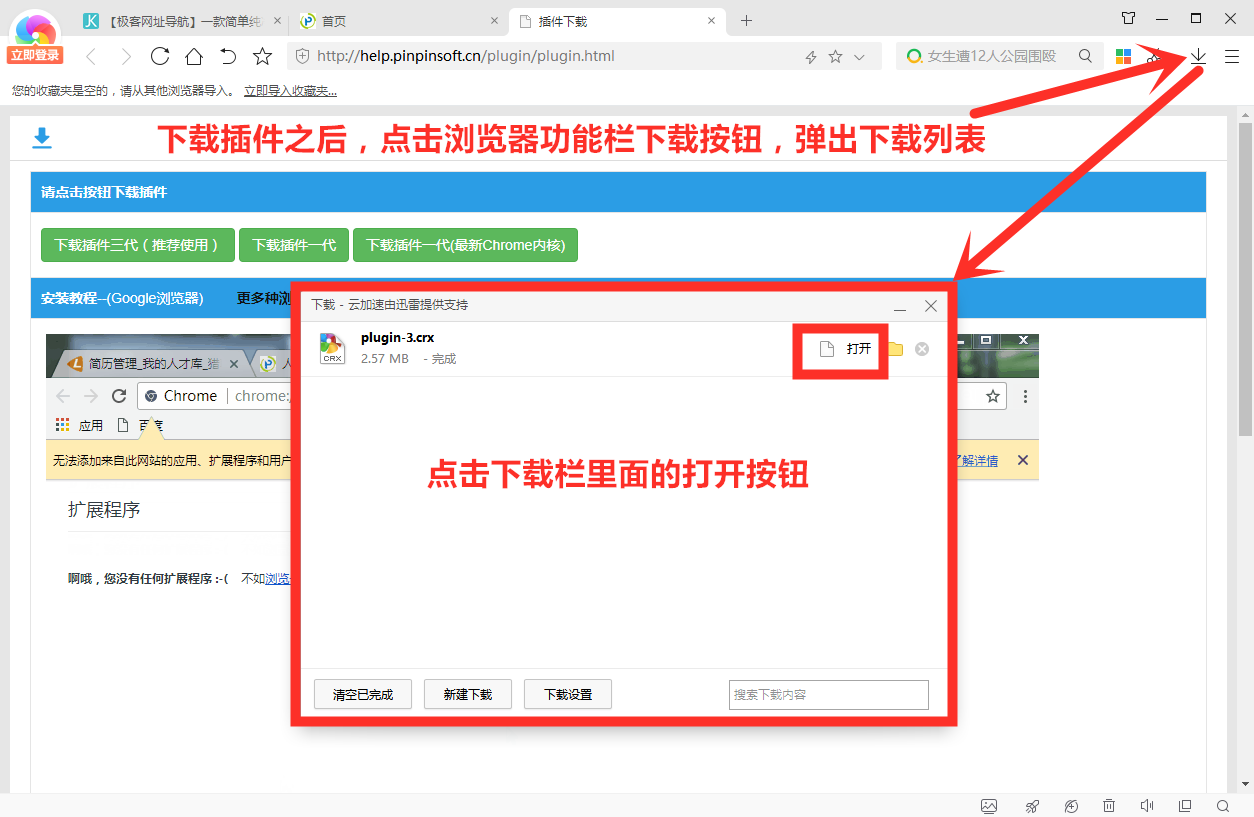Open the download list via toolbar download icon
The height and width of the screenshot is (817, 1254).
[1197, 57]
